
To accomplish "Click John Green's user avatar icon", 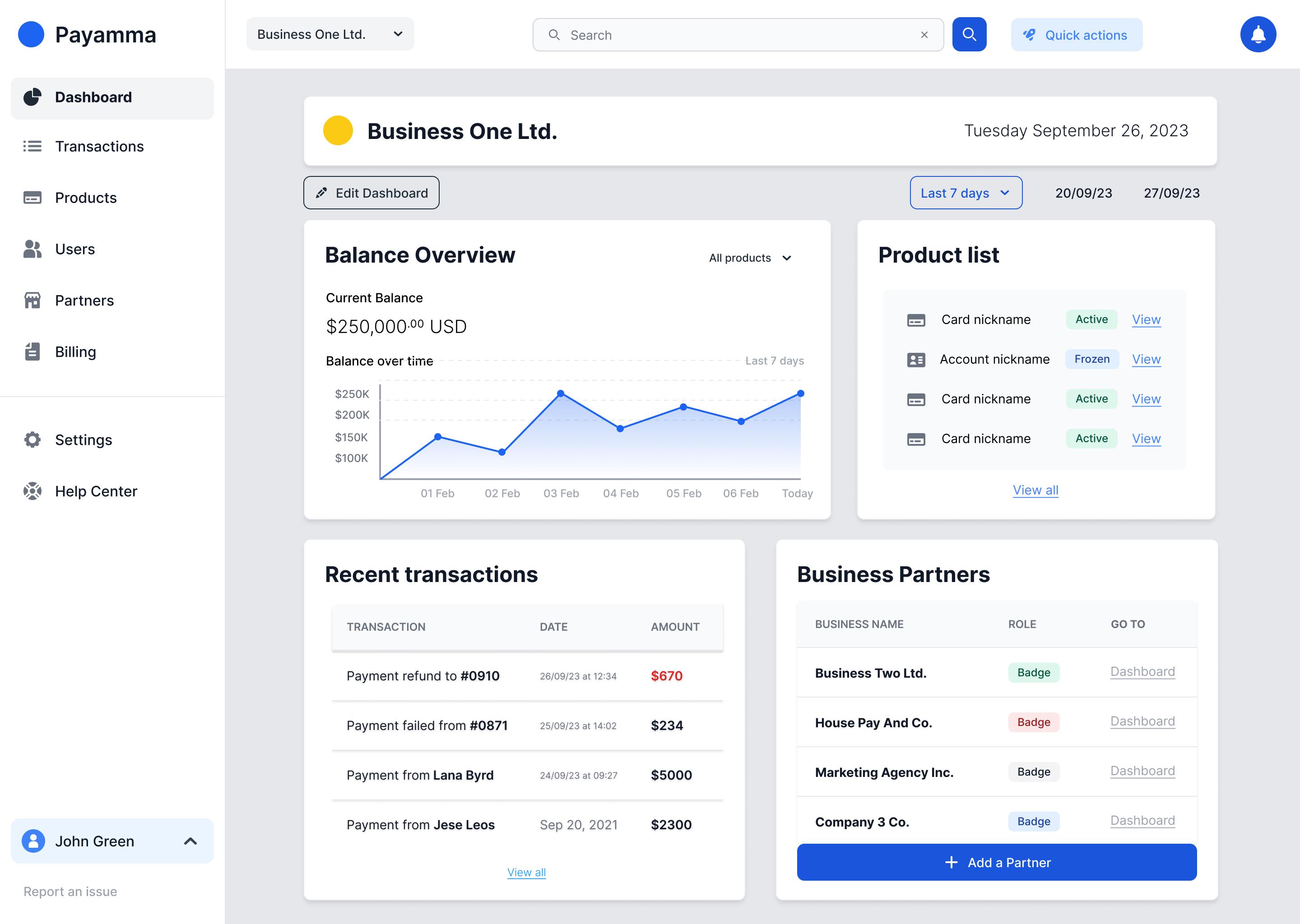I will [x=33, y=841].
